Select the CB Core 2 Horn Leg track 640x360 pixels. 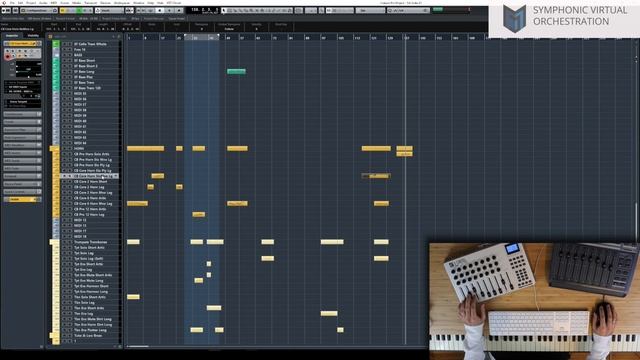pyautogui.click(x=89, y=187)
